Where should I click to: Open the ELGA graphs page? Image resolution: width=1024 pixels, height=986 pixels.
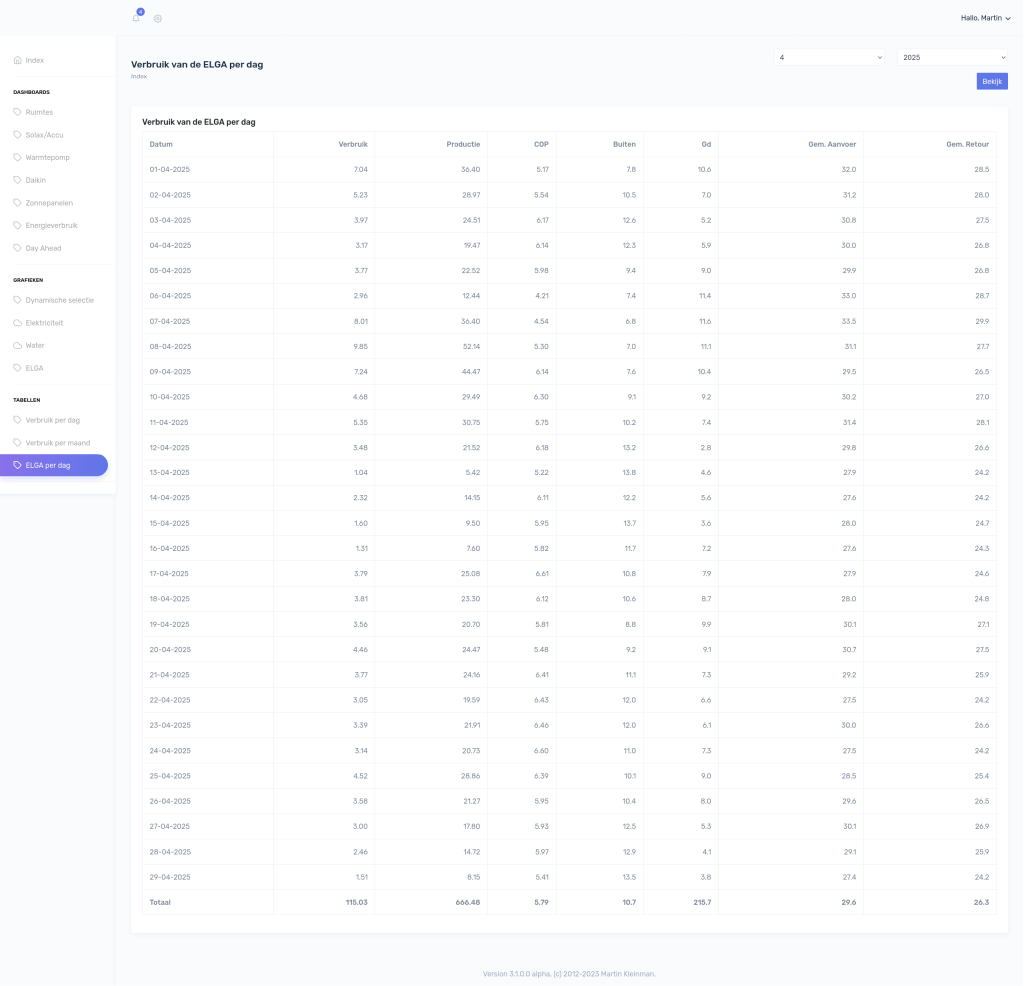click(x=35, y=368)
